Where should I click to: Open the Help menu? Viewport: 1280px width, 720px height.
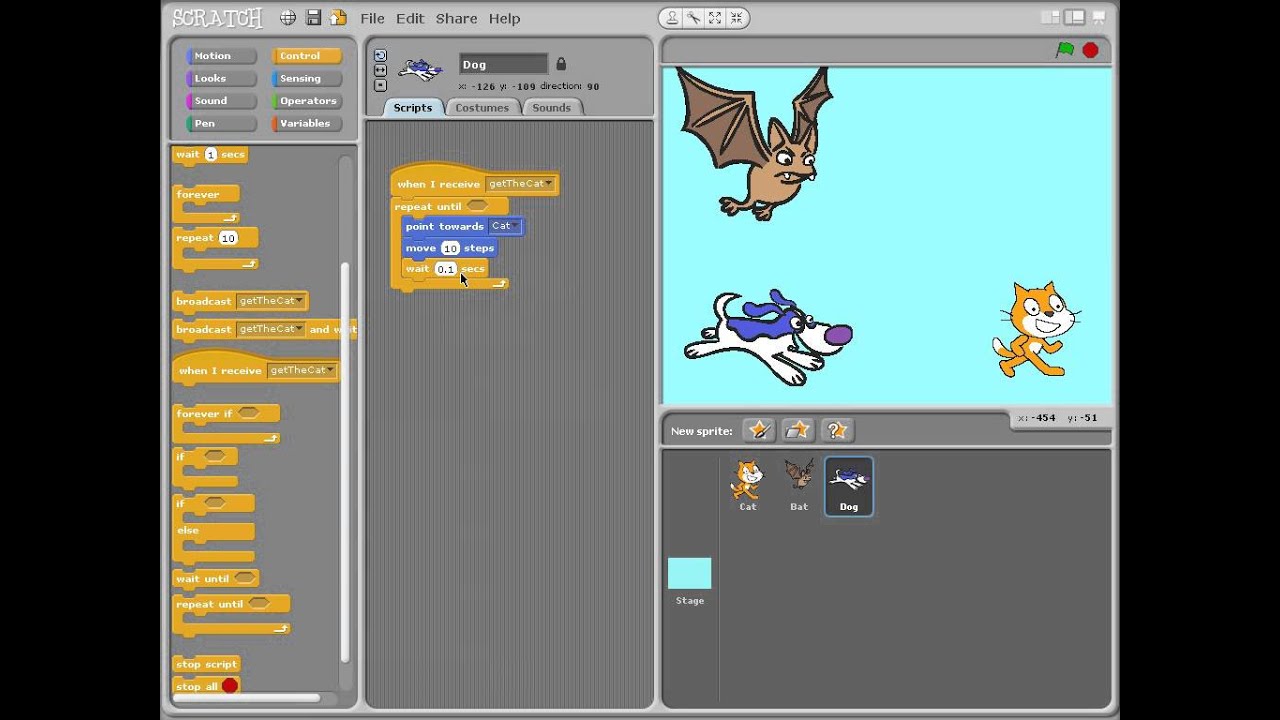point(504,18)
